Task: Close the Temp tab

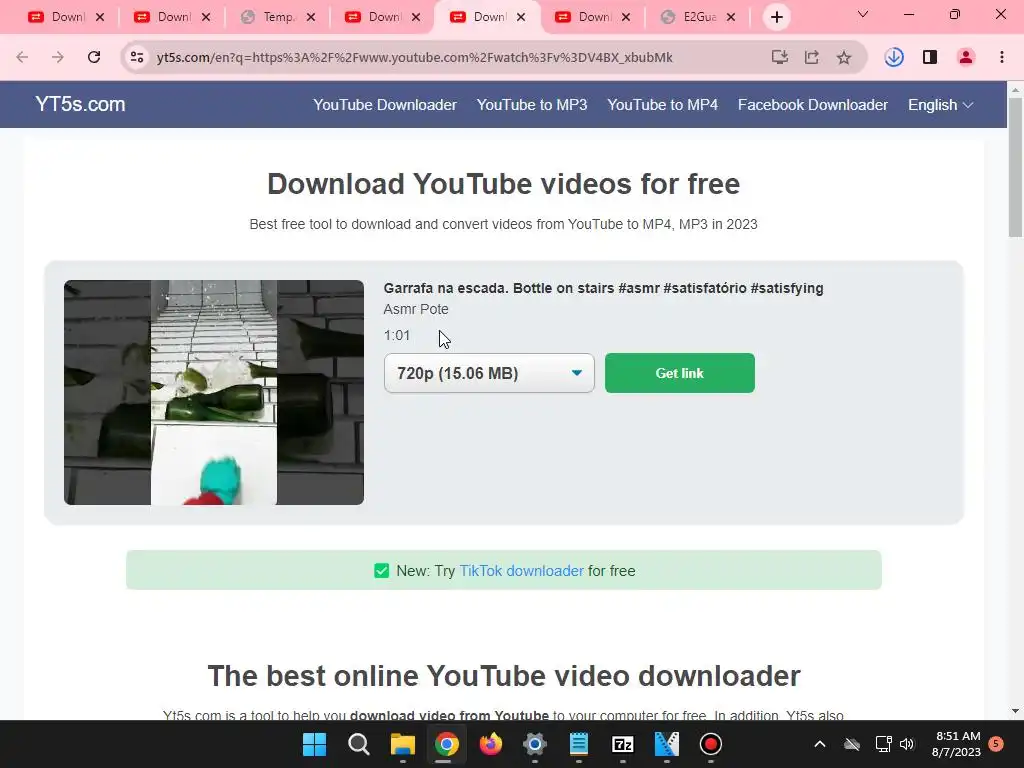Action: (x=311, y=17)
